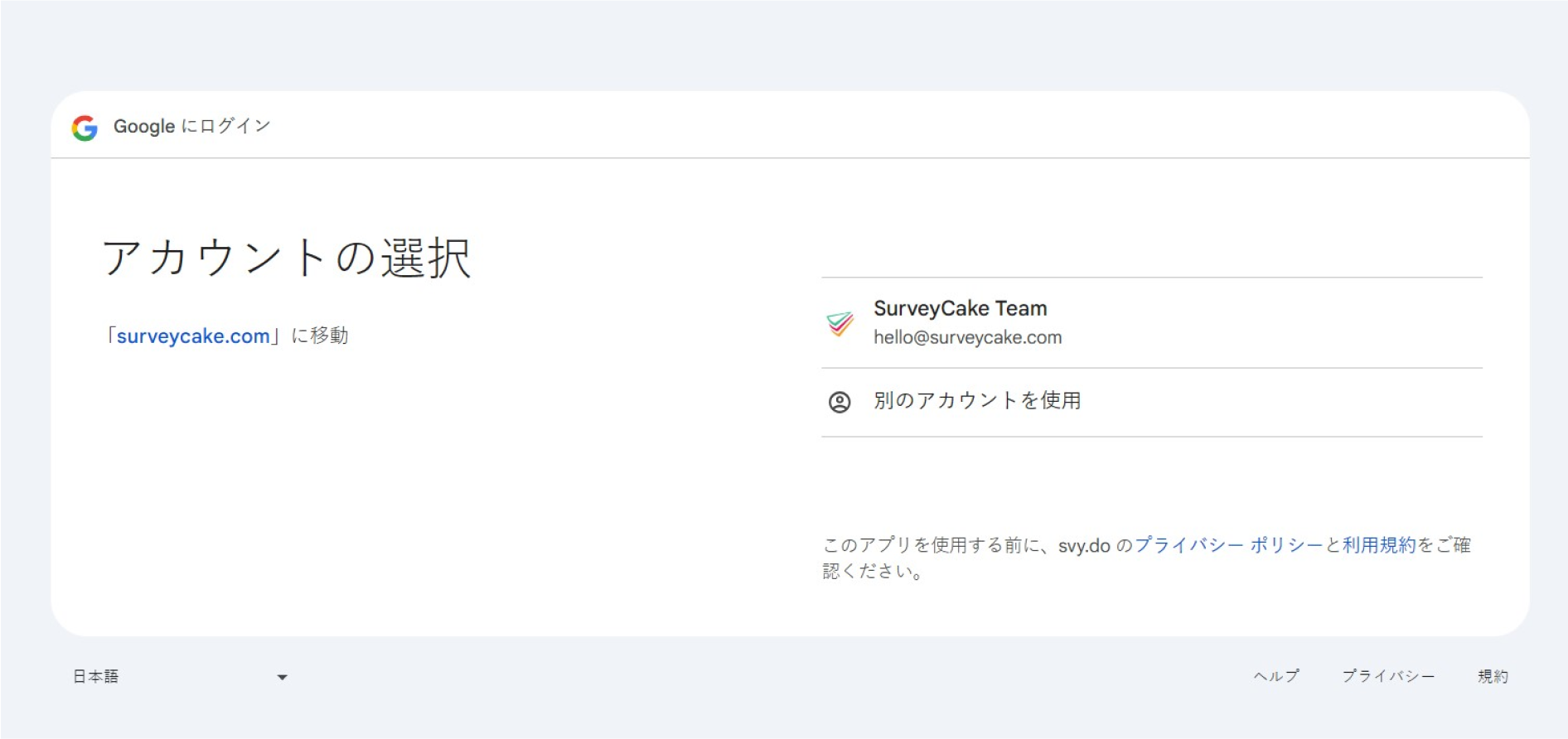Viewport: 1568px width, 739px height.
Task: Open the surveycake.com link
Action: tap(193, 336)
